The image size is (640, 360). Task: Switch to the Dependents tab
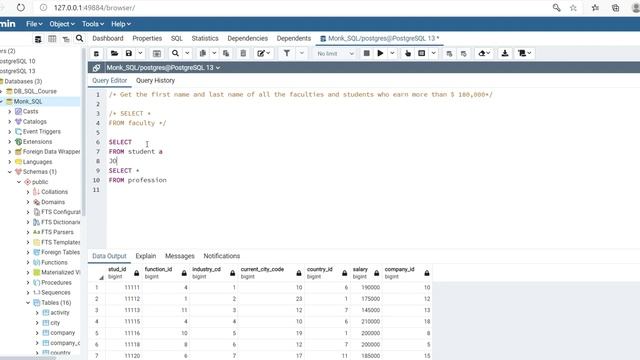pyautogui.click(x=293, y=38)
